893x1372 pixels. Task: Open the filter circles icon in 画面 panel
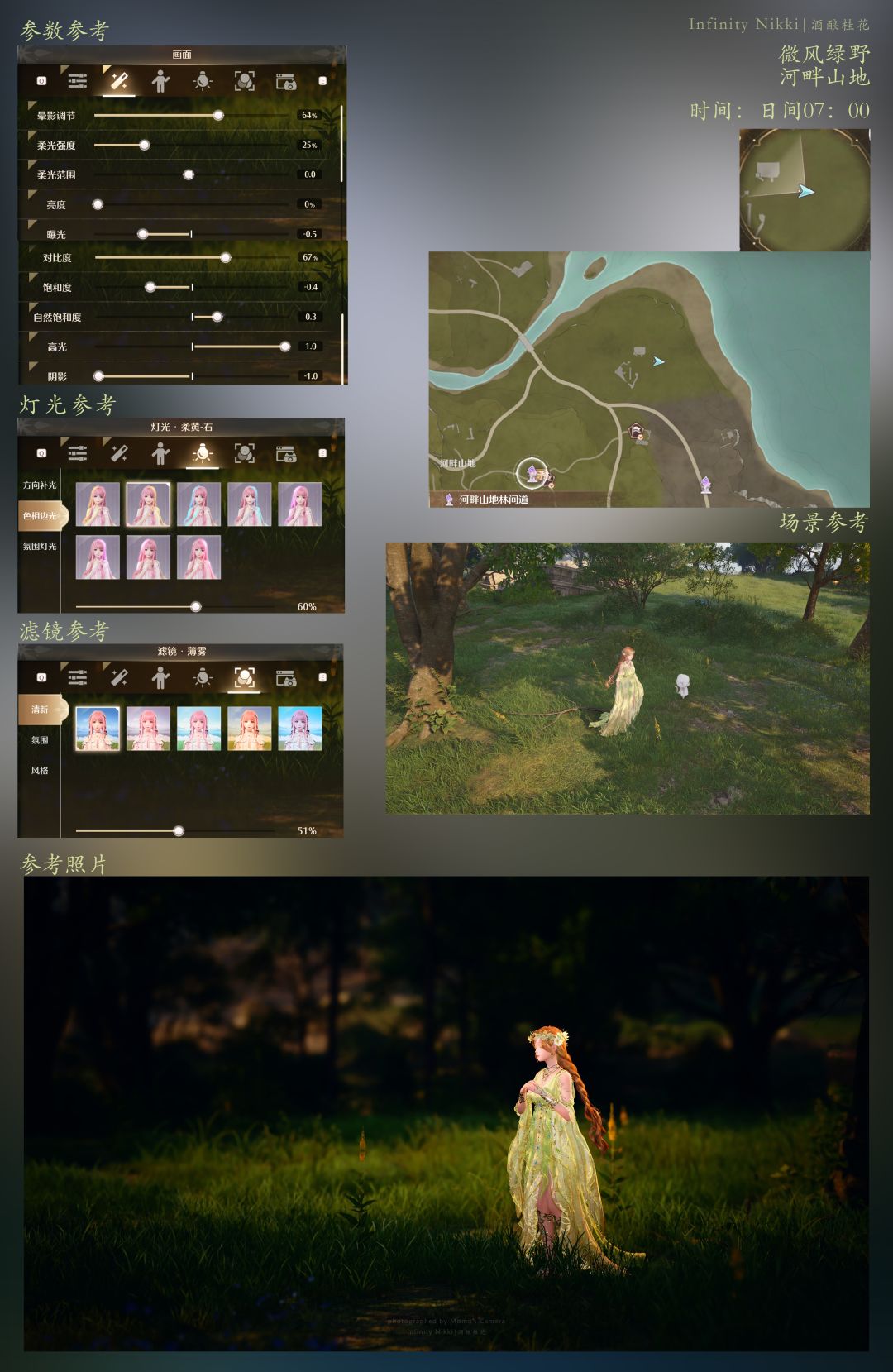click(x=244, y=81)
